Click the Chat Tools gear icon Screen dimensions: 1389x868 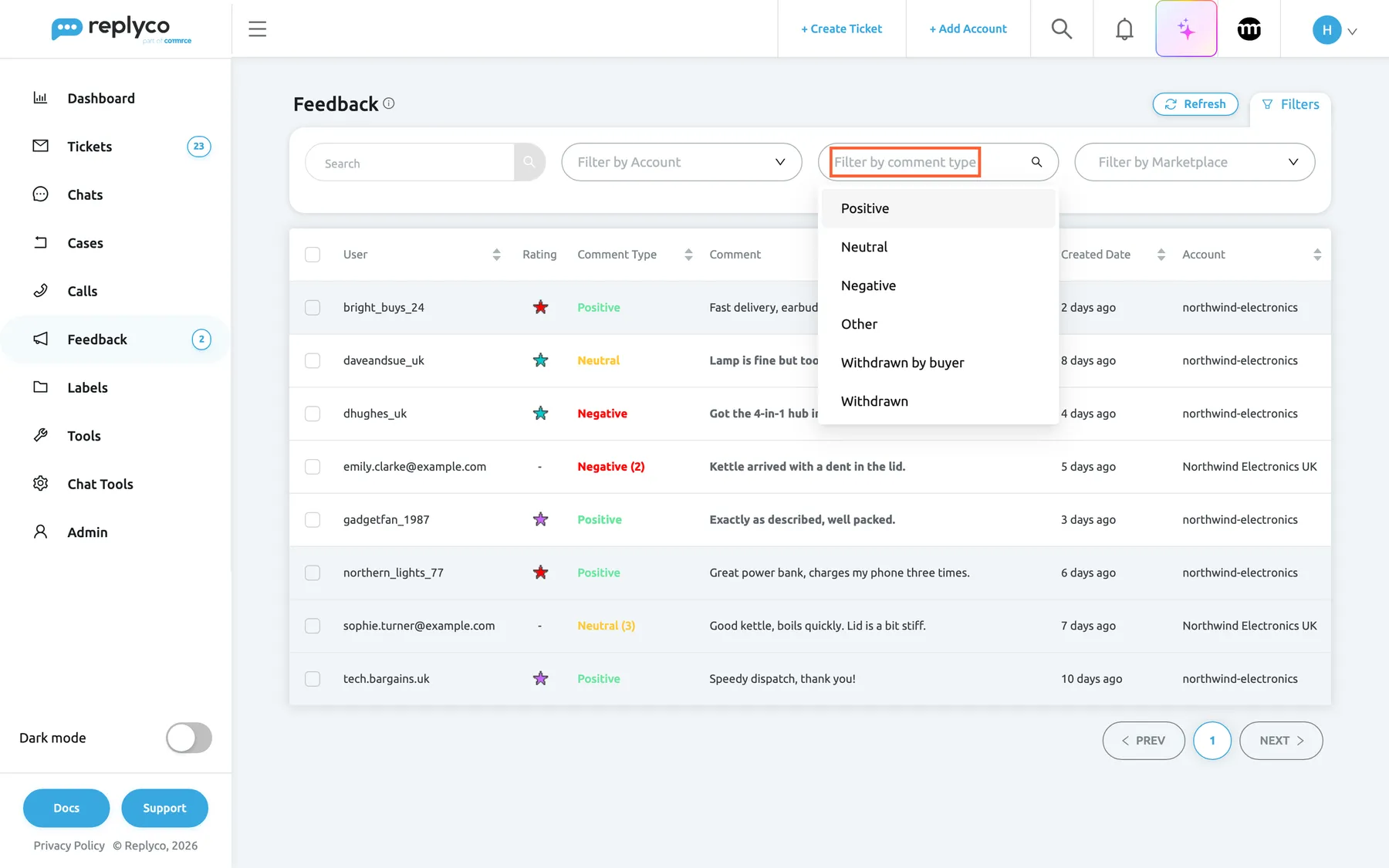coord(40,483)
